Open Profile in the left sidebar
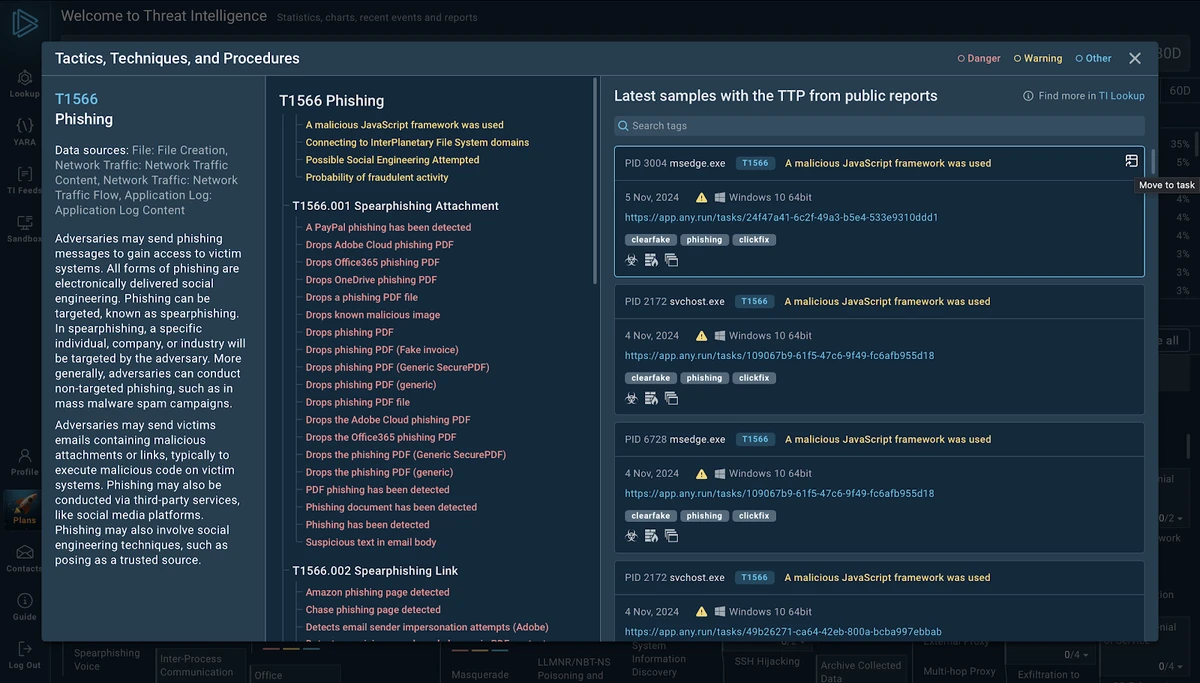 pyautogui.click(x=25, y=461)
